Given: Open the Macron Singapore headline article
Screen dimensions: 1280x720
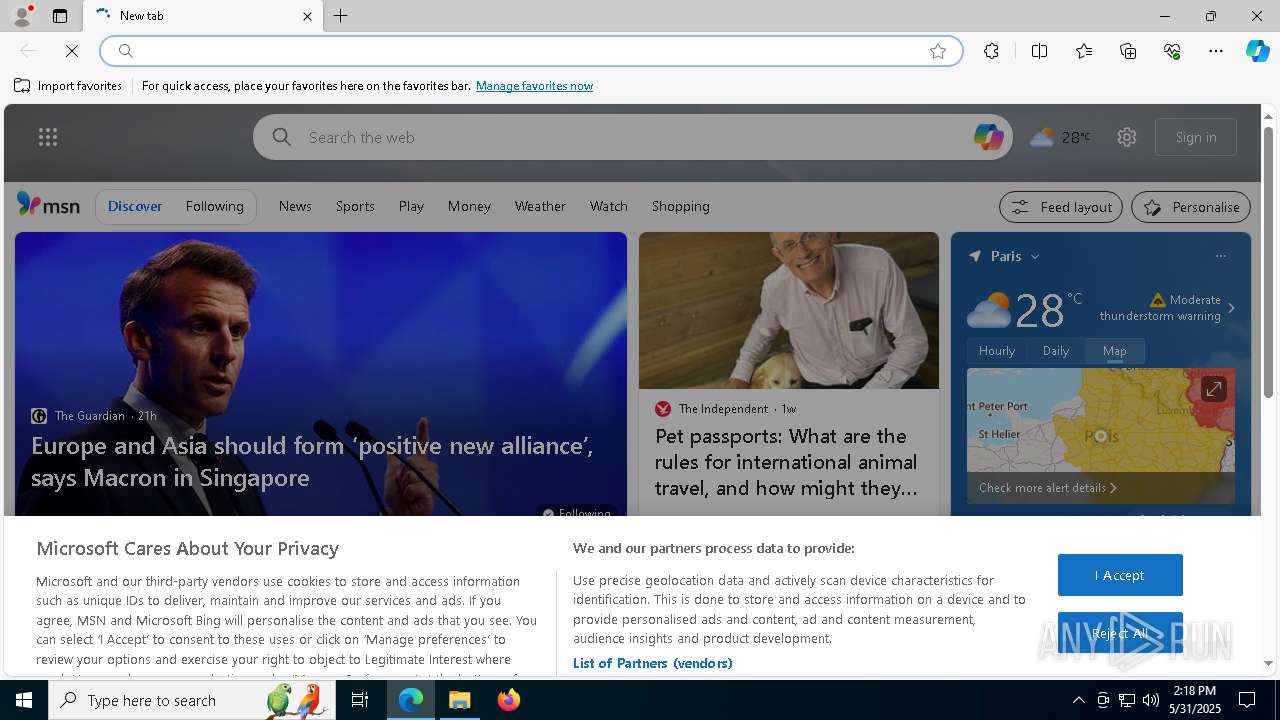Looking at the screenshot, I should [312, 461].
